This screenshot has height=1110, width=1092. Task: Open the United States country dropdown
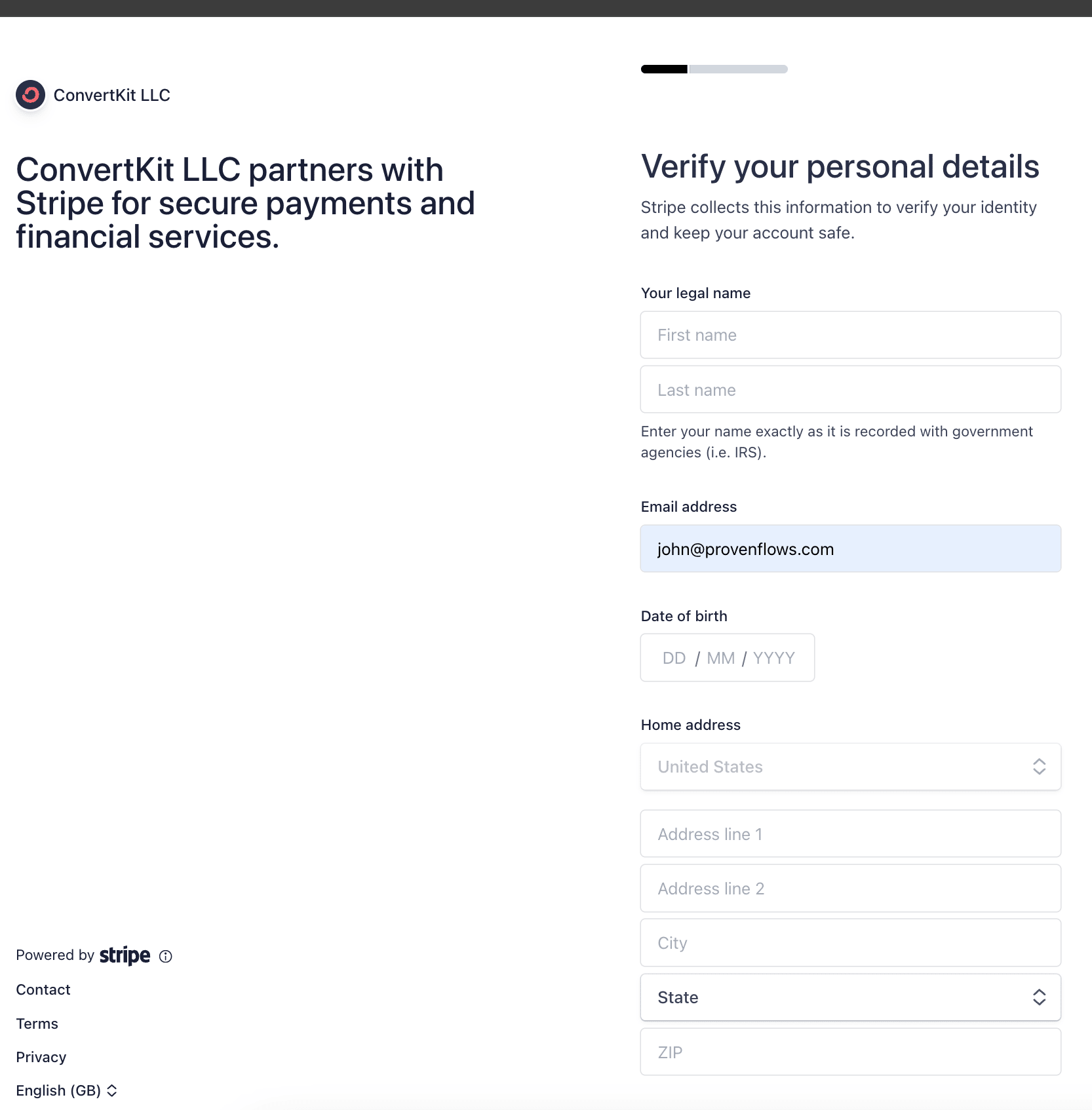[851, 767]
